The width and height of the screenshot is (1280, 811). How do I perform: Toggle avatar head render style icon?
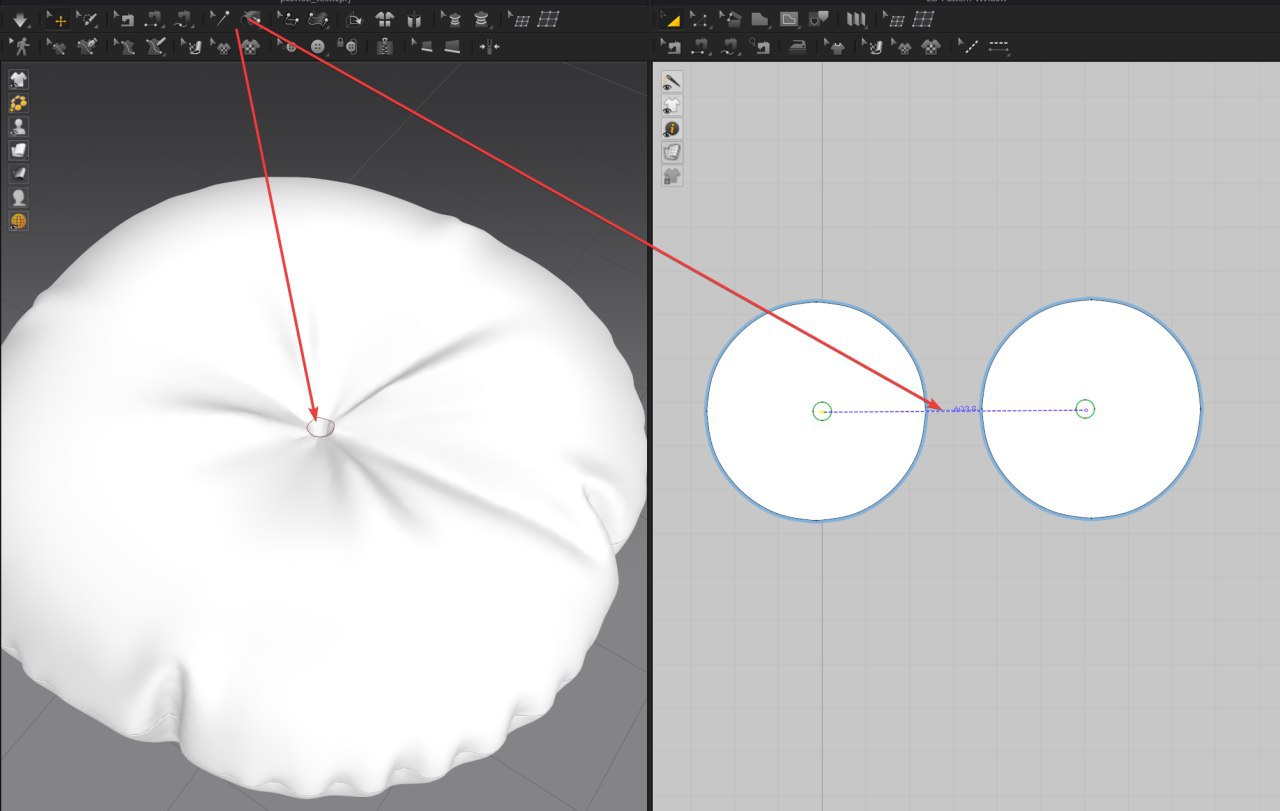click(x=19, y=197)
